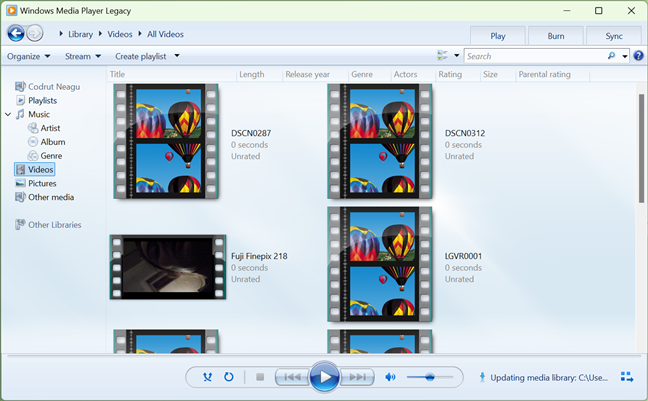Image resolution: width=648 pixels, height=401 pixels.
Task: Select the DSCN0287 video thumbnail
Action: [x=166, y=141]
